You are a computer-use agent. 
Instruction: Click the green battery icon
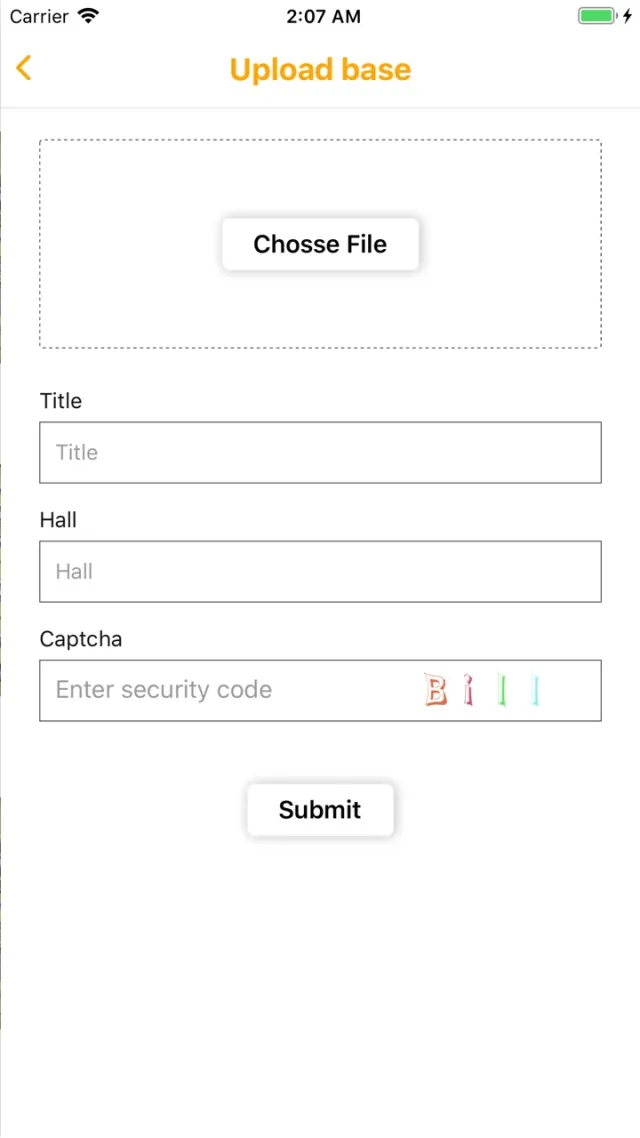coord(597,16)
